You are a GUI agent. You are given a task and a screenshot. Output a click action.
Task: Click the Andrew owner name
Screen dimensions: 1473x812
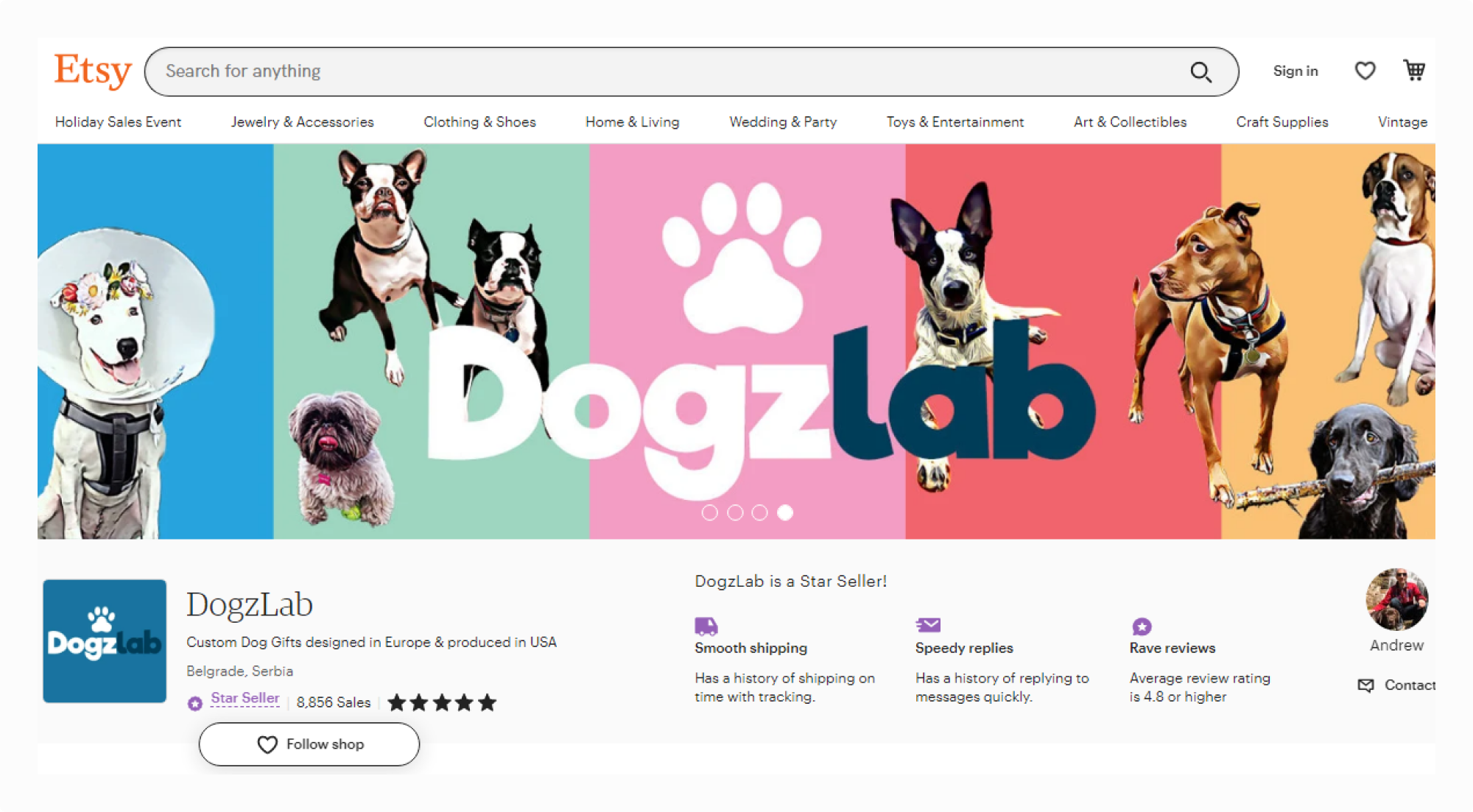tap(1396, 646)
